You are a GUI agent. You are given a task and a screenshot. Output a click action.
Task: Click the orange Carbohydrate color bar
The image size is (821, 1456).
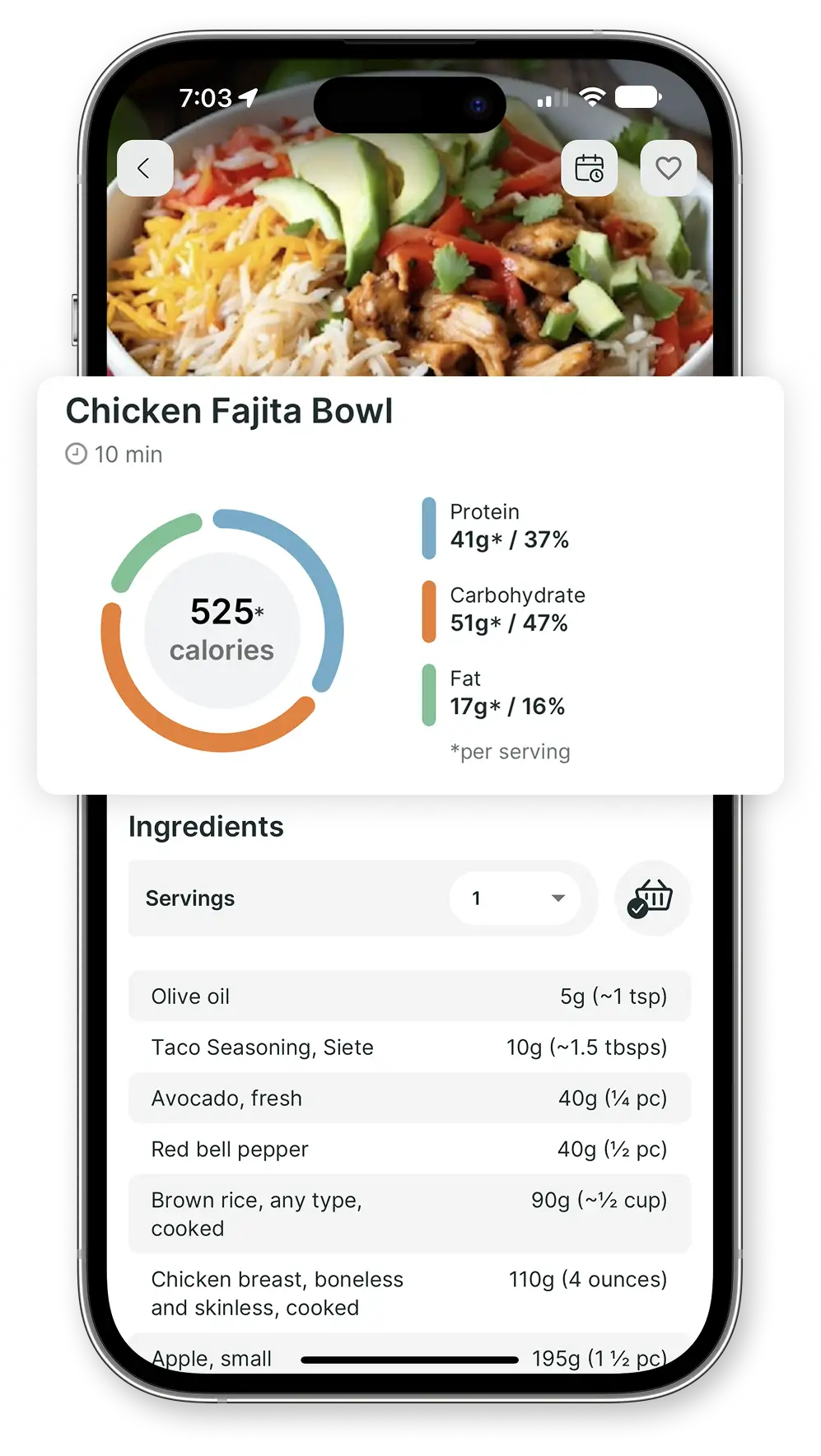429,611
